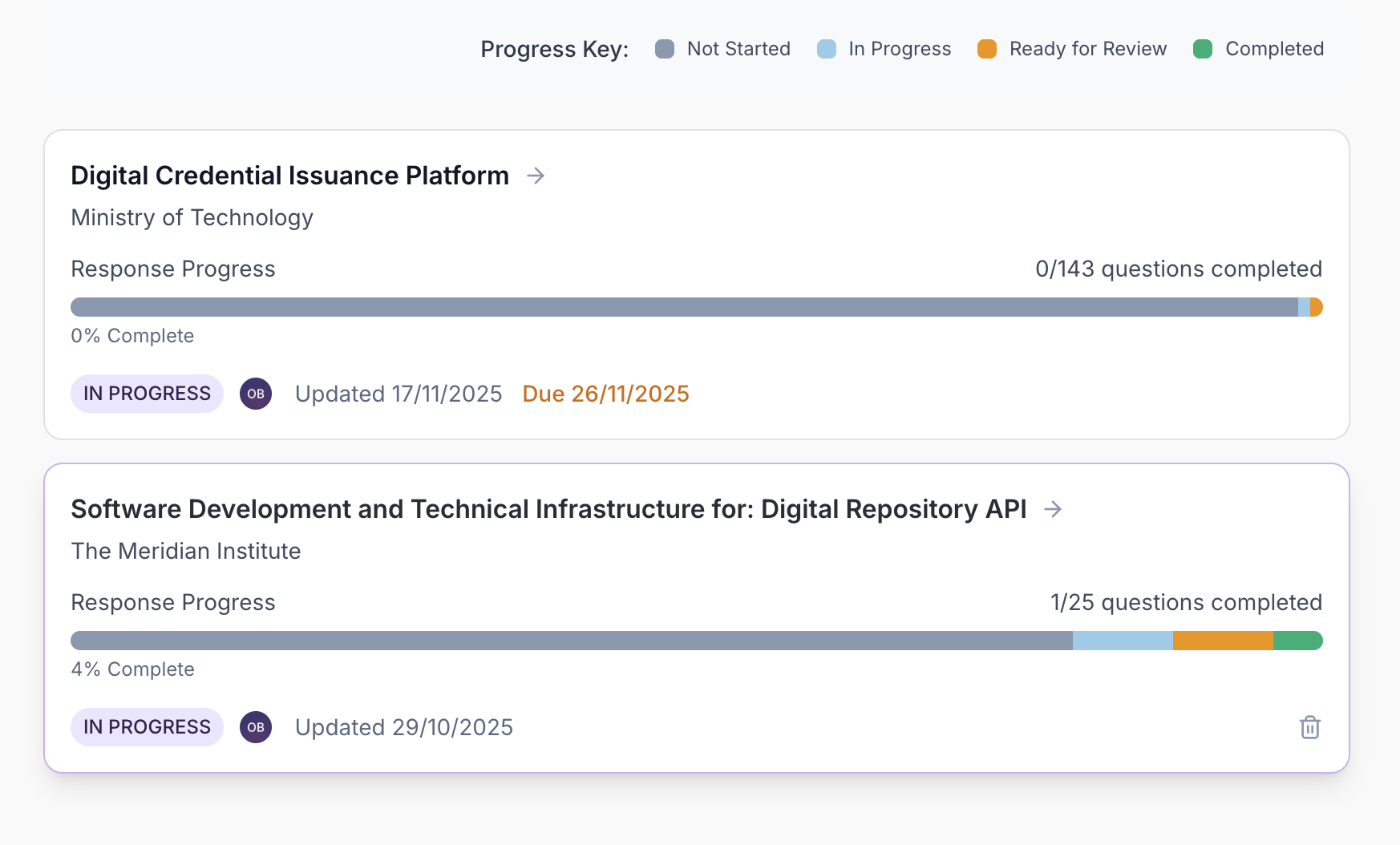Click OB avatar on Digital Credential card
The width and height of the screenshot is (1400, 845).
click(x=256, y=394)
